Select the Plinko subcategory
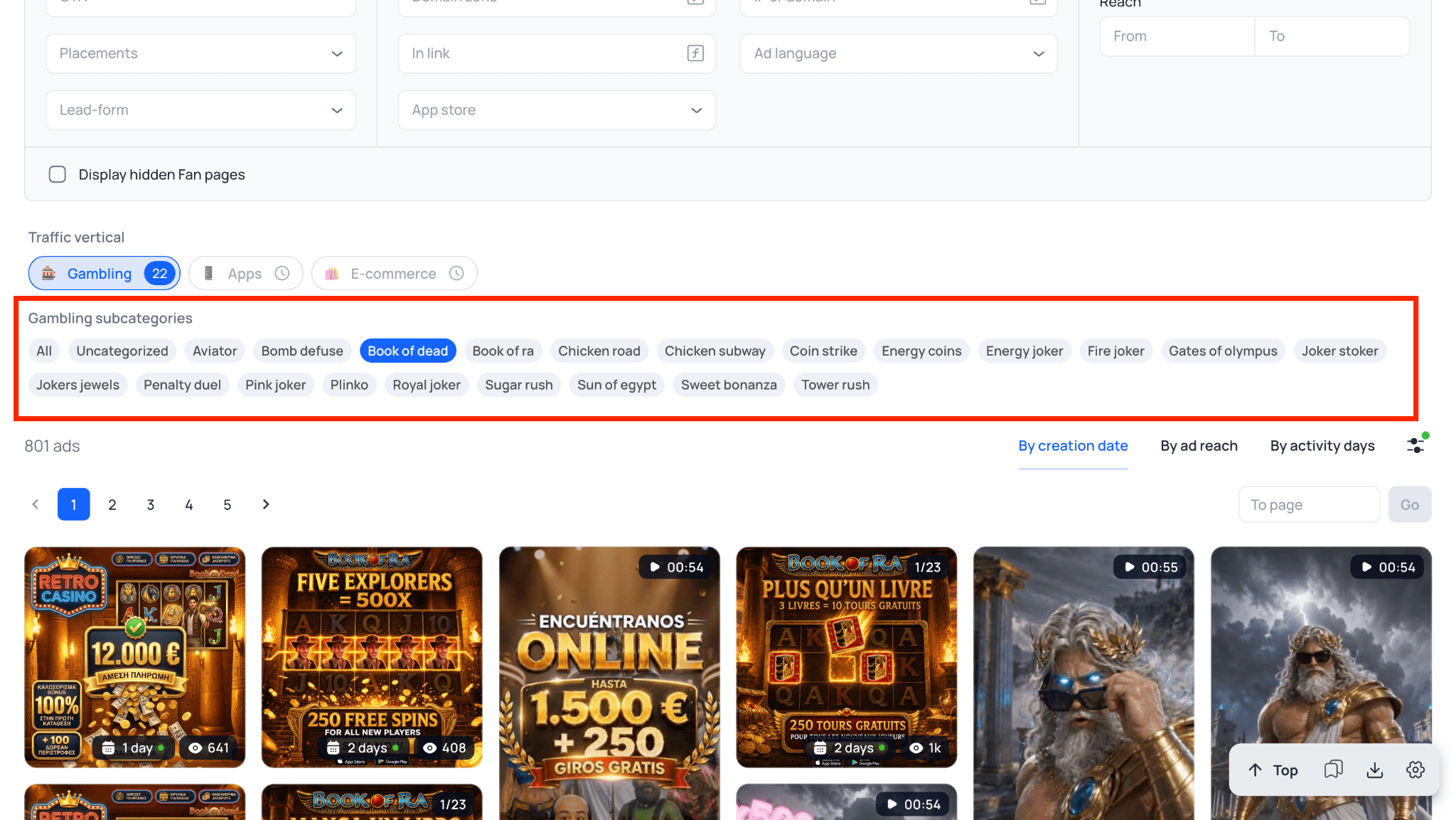This screenshot has height=820, width=1456. point(349,385)
